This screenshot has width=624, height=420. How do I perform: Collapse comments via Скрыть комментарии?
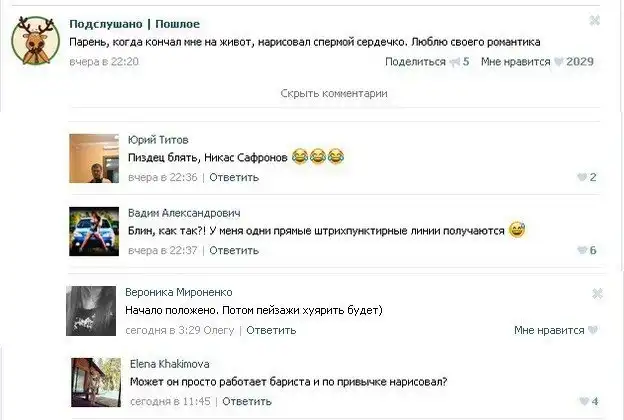coord(334,93)
